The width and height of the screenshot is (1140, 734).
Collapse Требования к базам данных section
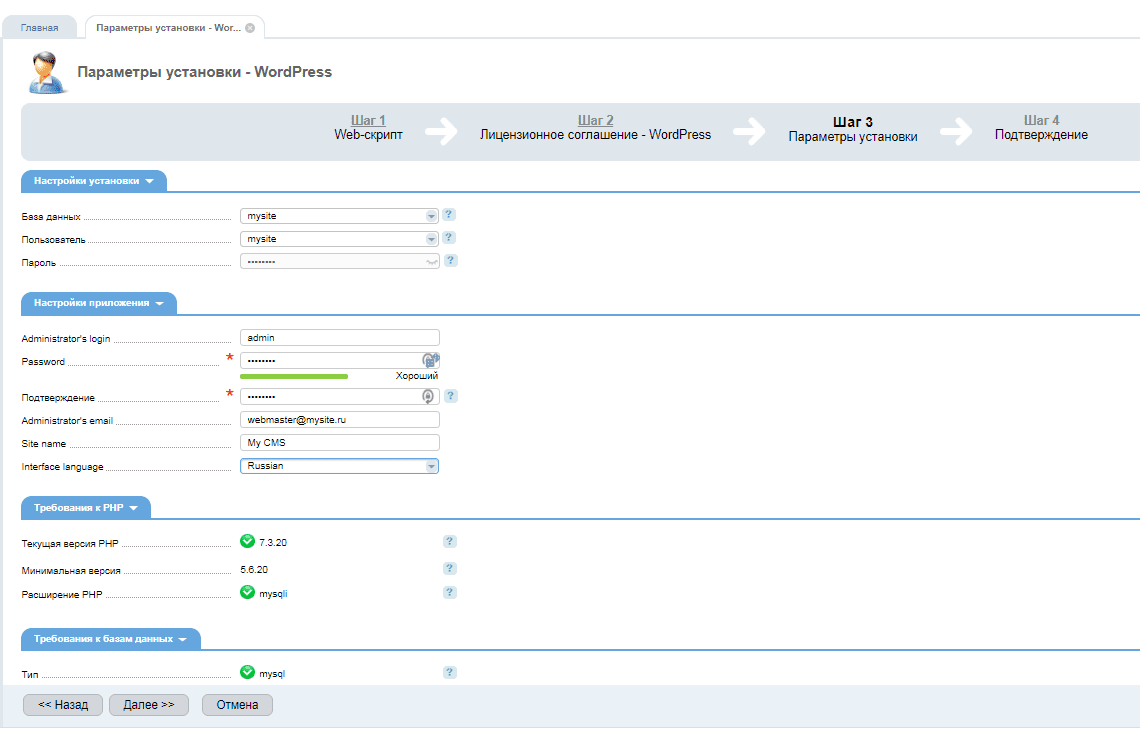tap(111, 639)
